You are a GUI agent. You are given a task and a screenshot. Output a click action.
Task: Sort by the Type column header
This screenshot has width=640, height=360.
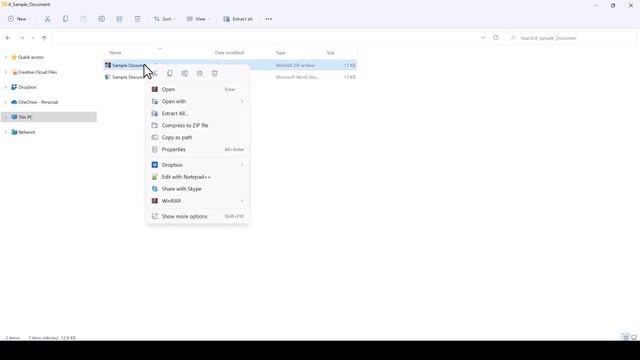[280, 53]
